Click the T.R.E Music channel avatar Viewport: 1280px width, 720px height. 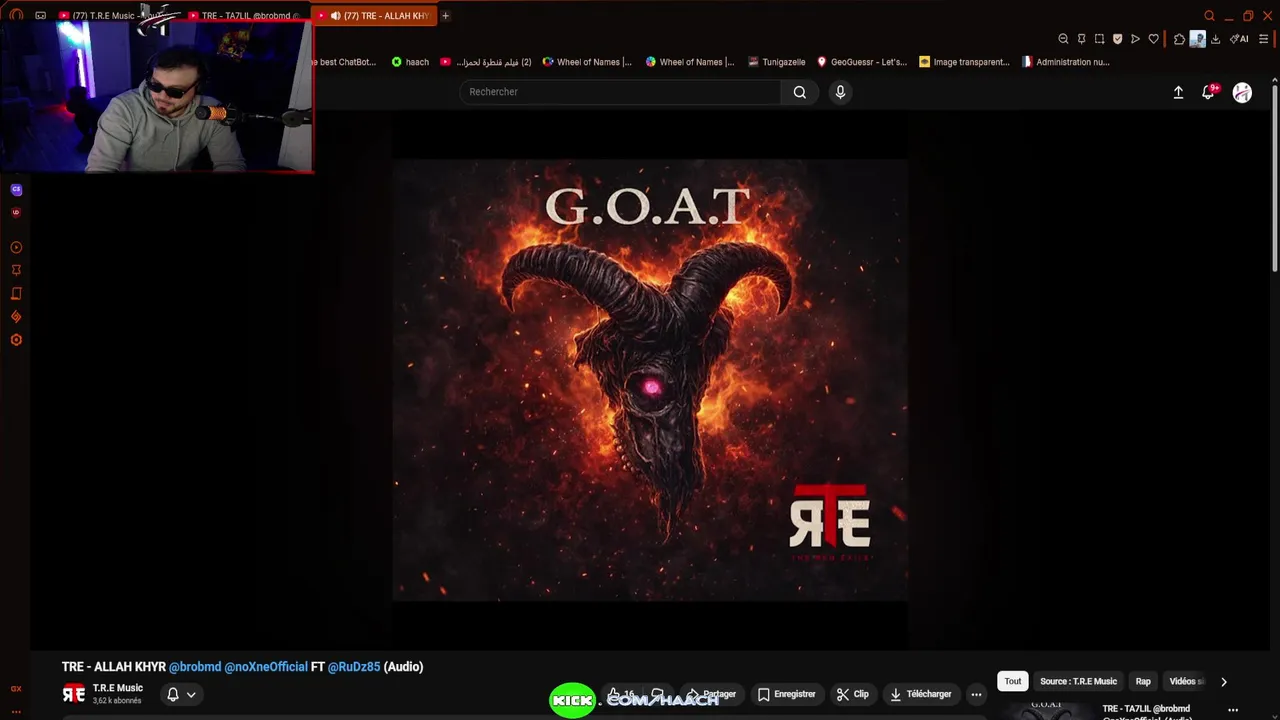[74, 694]
